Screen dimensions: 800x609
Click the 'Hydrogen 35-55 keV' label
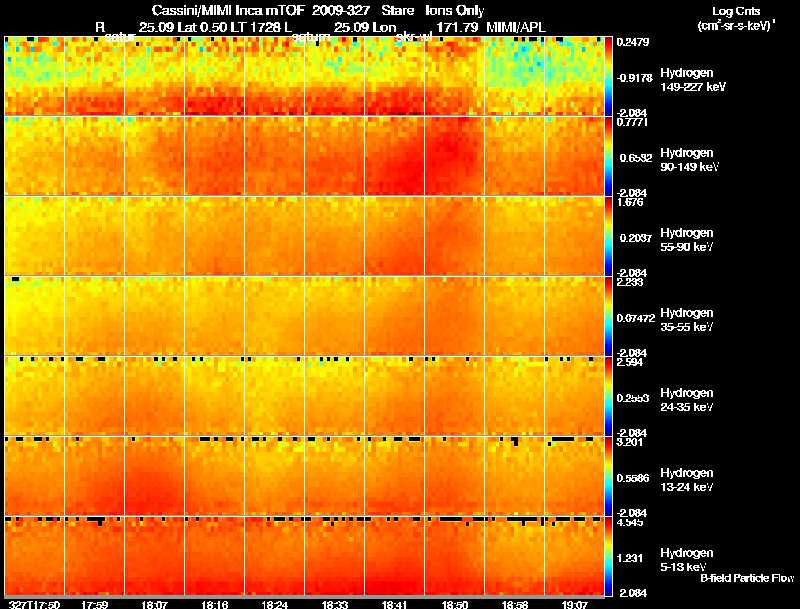(x=687, y=320)
